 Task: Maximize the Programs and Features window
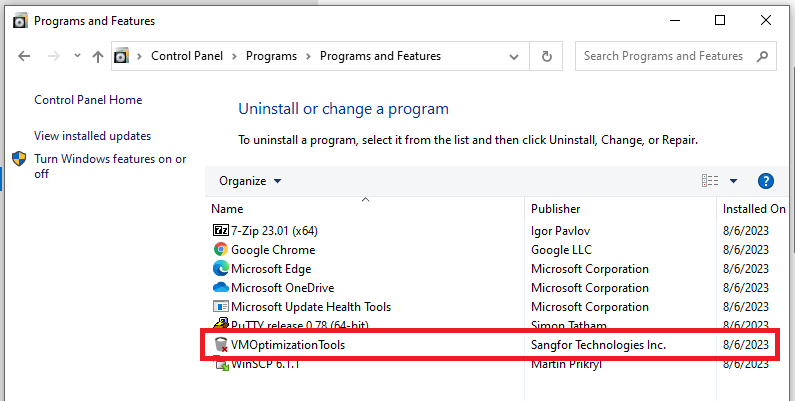(720, 20)
